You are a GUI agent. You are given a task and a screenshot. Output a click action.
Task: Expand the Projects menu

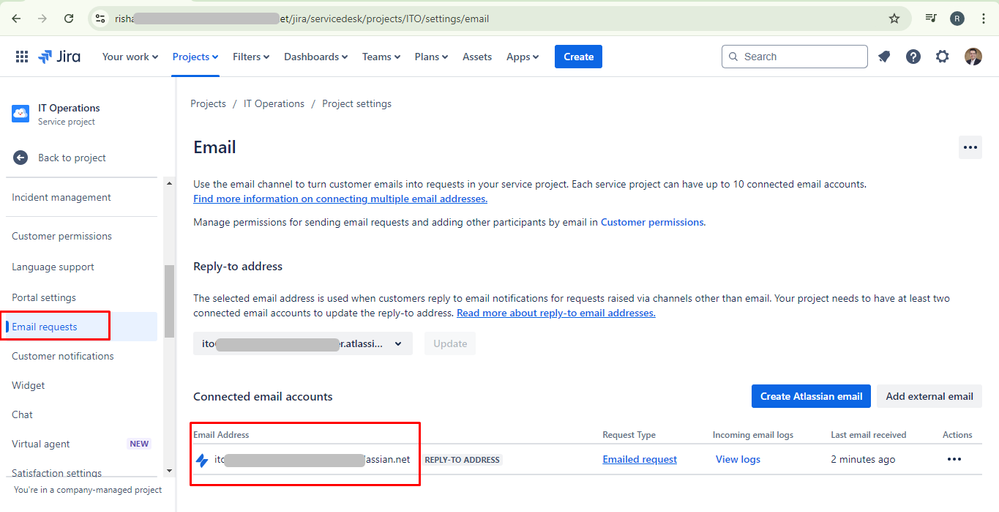point(195,57)
